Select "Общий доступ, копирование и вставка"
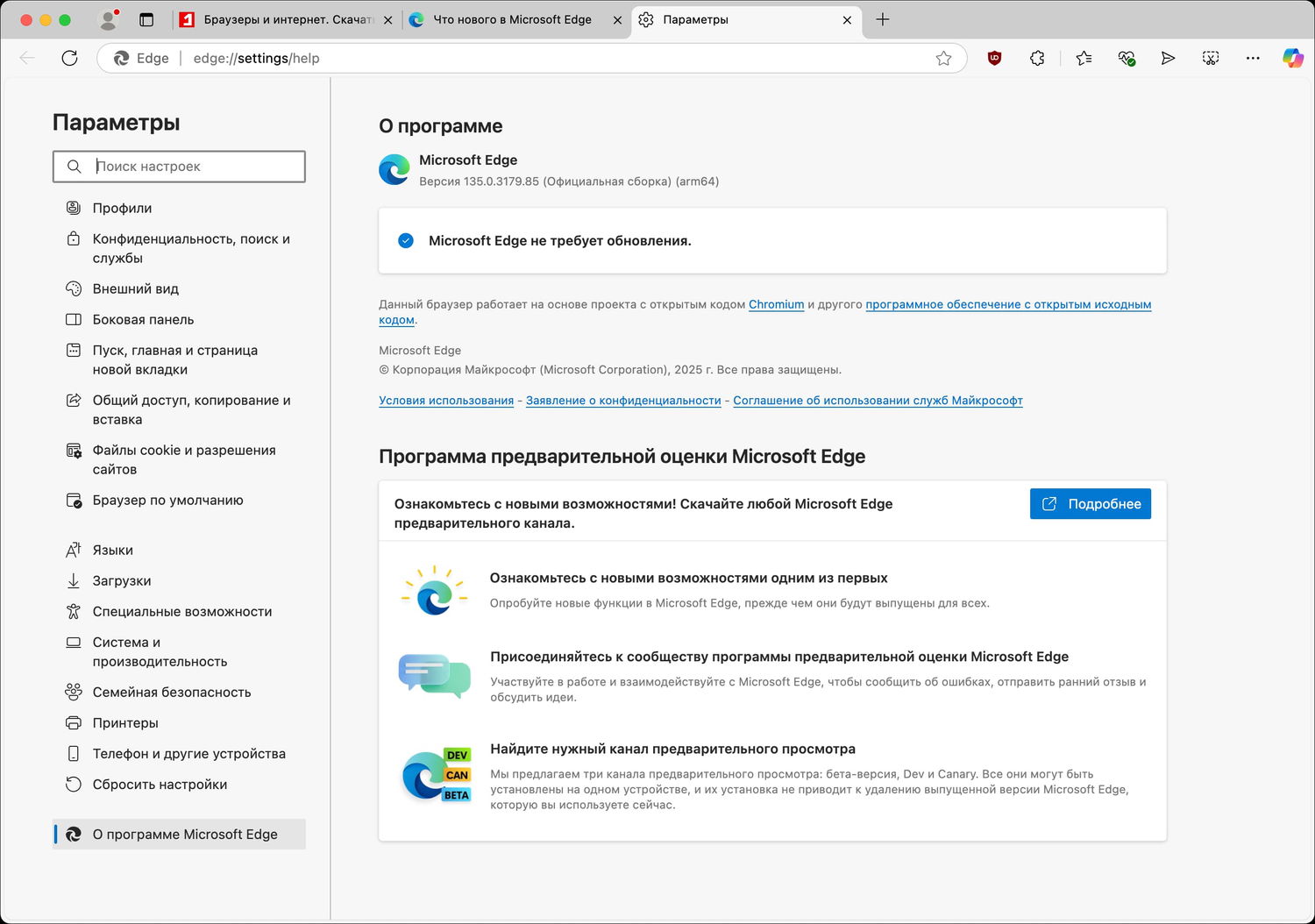Image resolution: width=1315 pixels, height=924 pixels. 179,410
